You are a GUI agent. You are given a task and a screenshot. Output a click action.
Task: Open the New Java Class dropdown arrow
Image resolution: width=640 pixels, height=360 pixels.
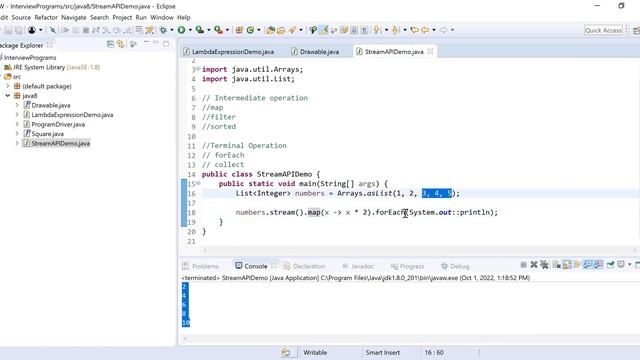point(259,30)
